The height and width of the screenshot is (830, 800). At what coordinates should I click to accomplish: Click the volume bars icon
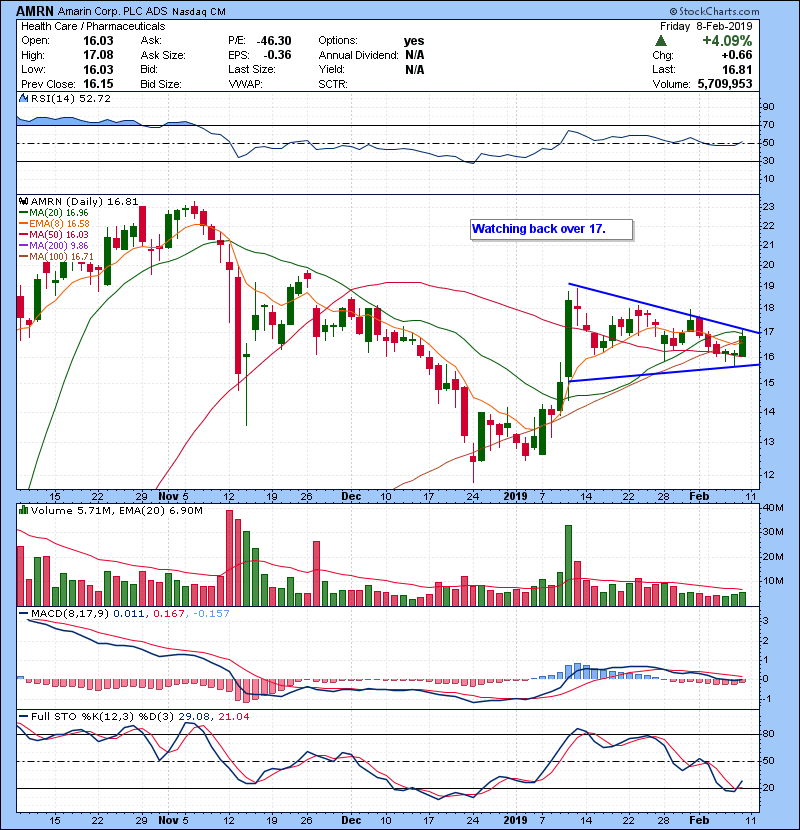[x=23, y=510]
